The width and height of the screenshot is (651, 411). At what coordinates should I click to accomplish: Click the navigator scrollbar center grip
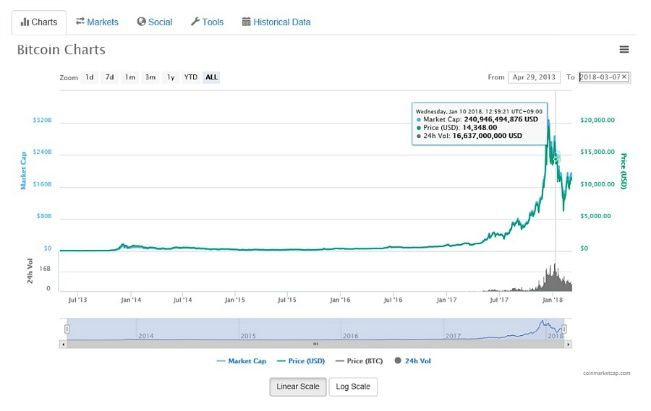[316, 344]
